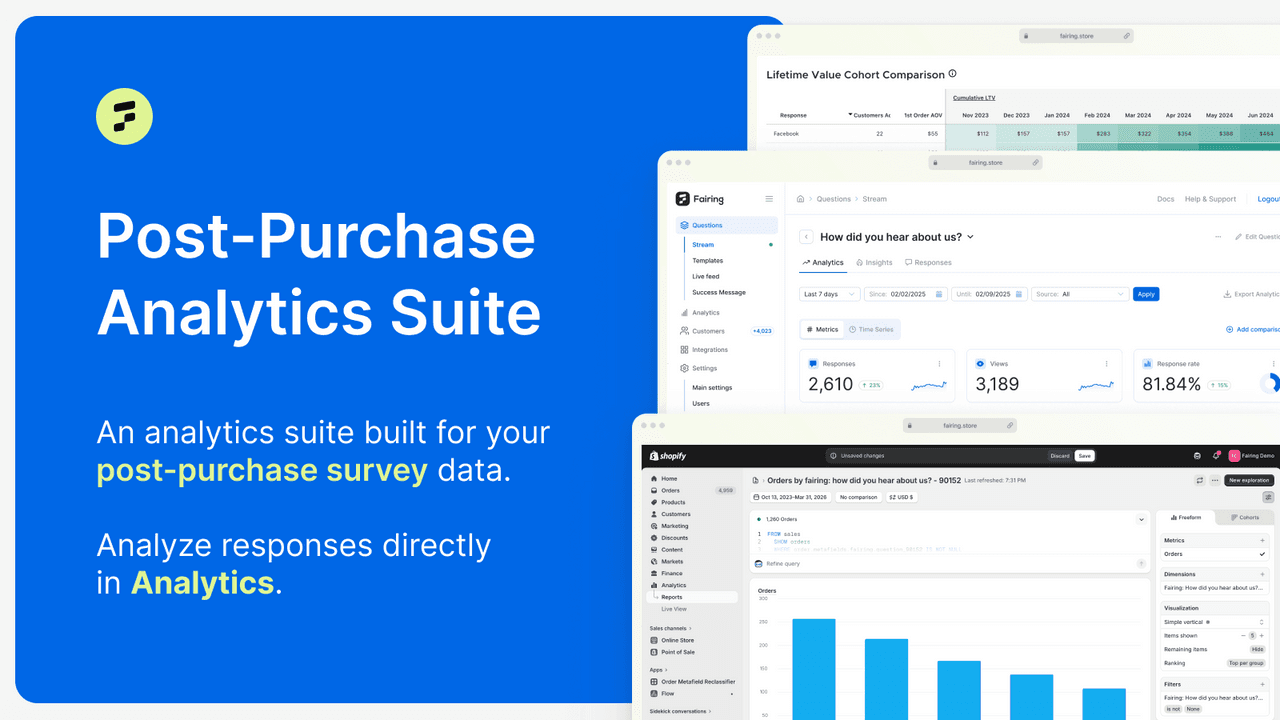Open the more options menu beside New exploration
This screenshot has width=1280, height=720.
tap(1214, 480)
